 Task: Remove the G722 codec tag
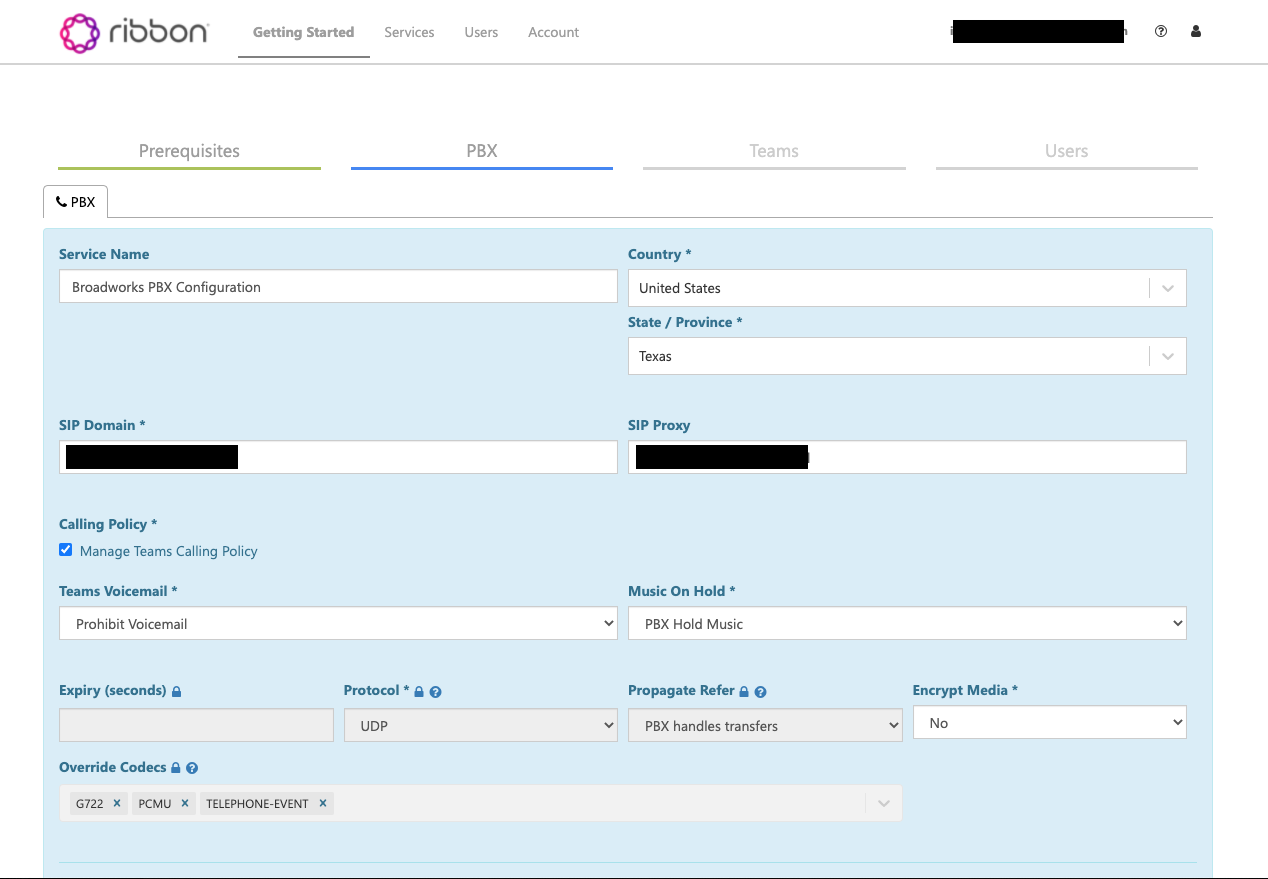coord(117,803)
